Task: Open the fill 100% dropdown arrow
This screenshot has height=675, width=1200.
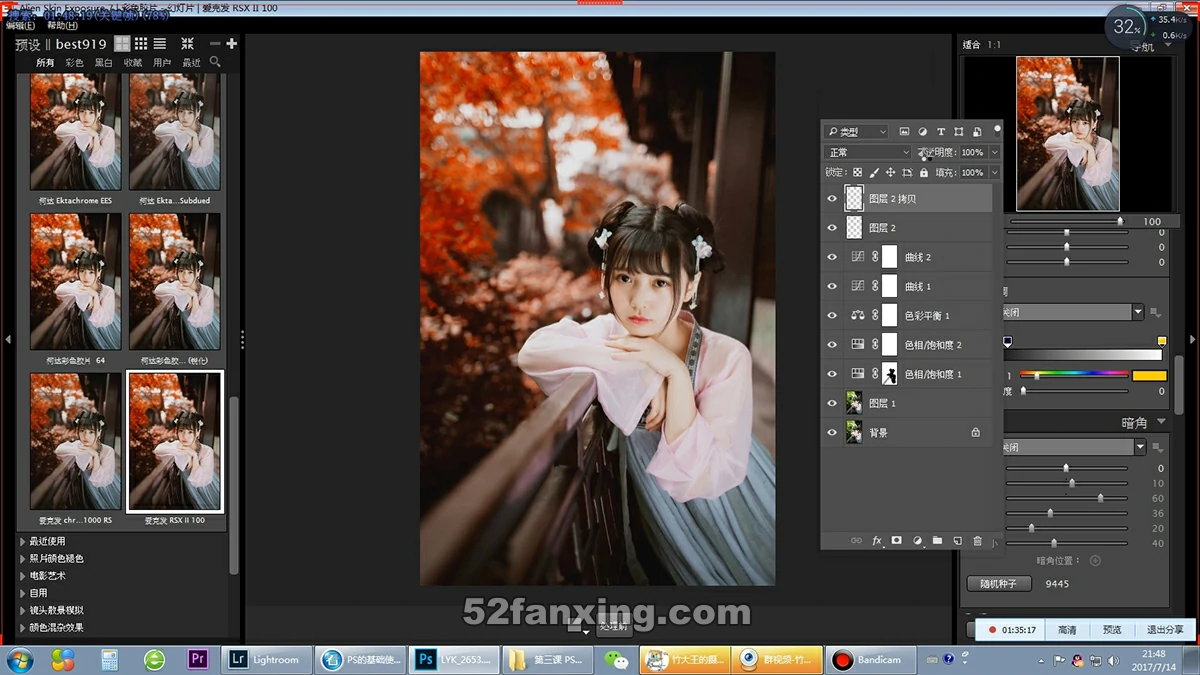Action: (994, 173)
